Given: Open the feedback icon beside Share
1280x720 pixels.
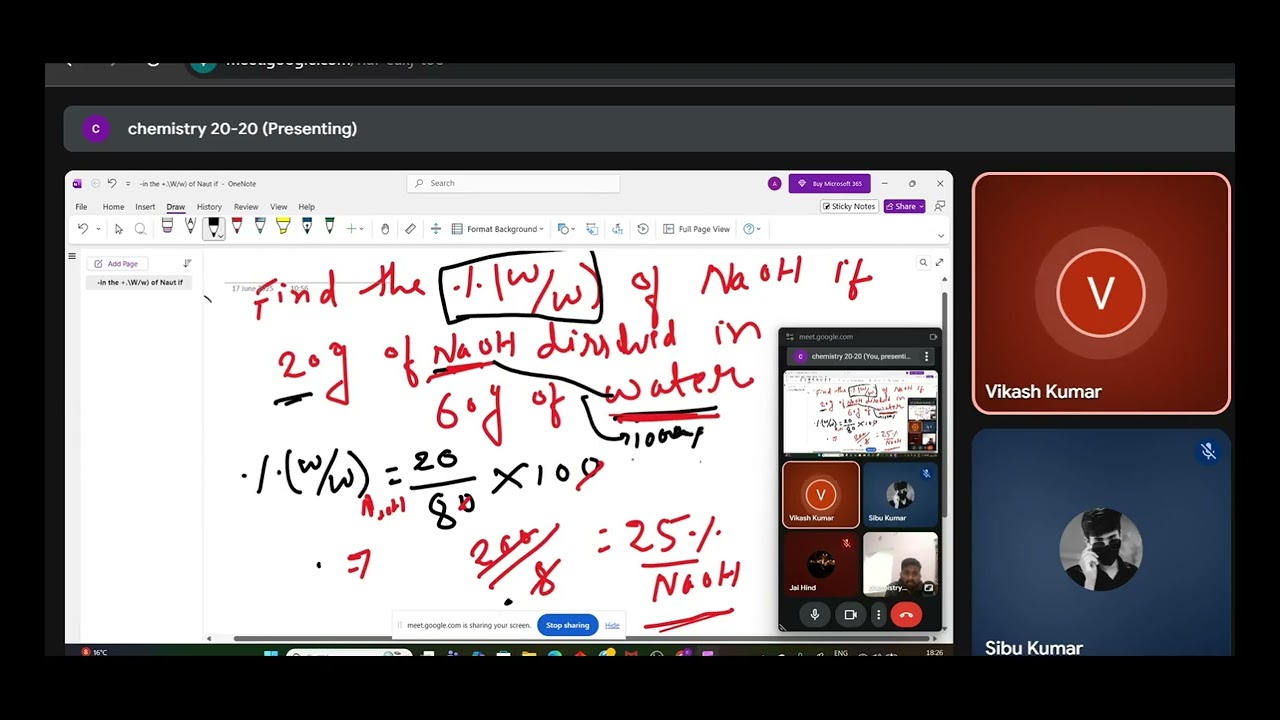Looking at the screenshot, I should pos(940,207).
